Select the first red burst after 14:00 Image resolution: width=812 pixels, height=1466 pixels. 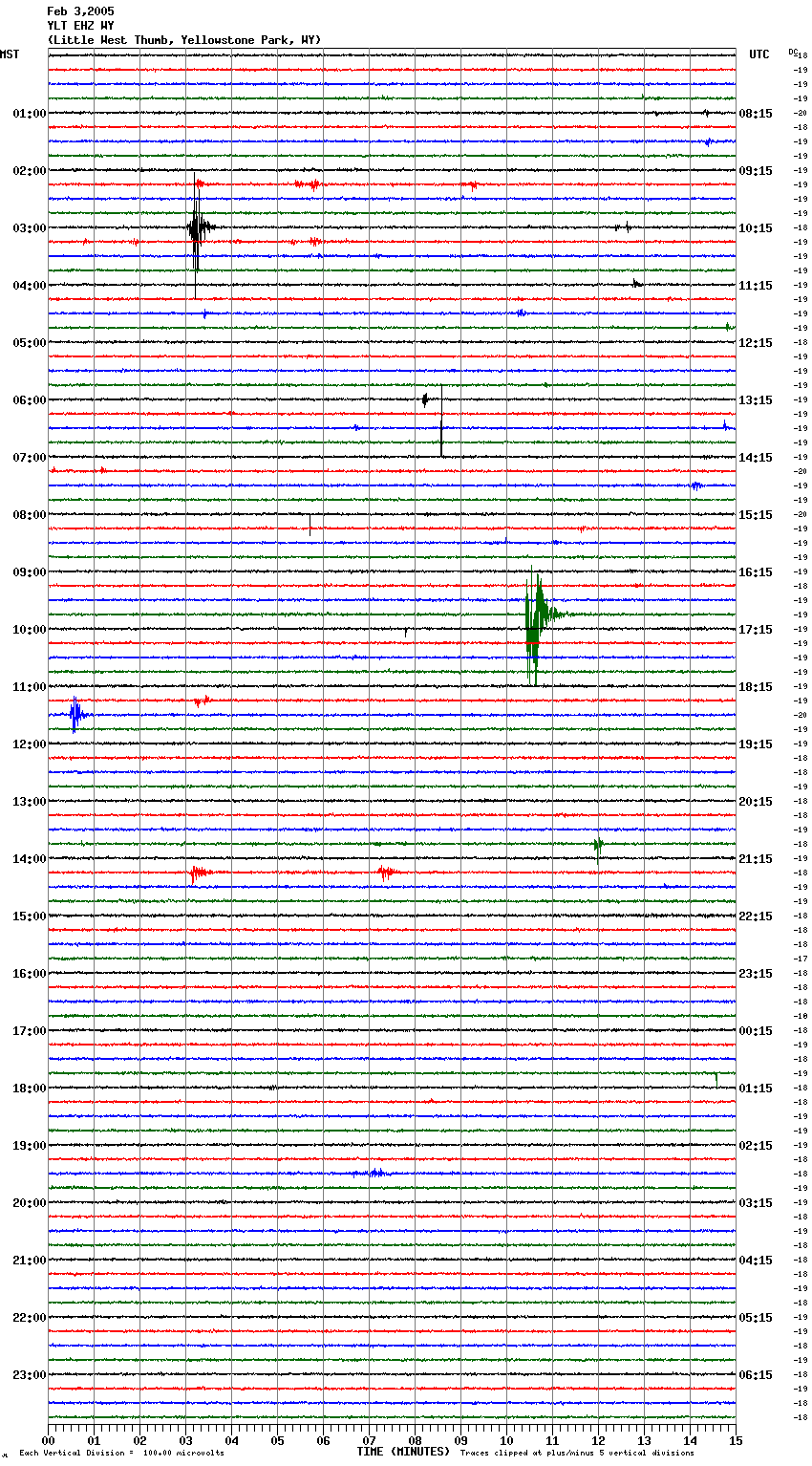(x=198, y=873)
